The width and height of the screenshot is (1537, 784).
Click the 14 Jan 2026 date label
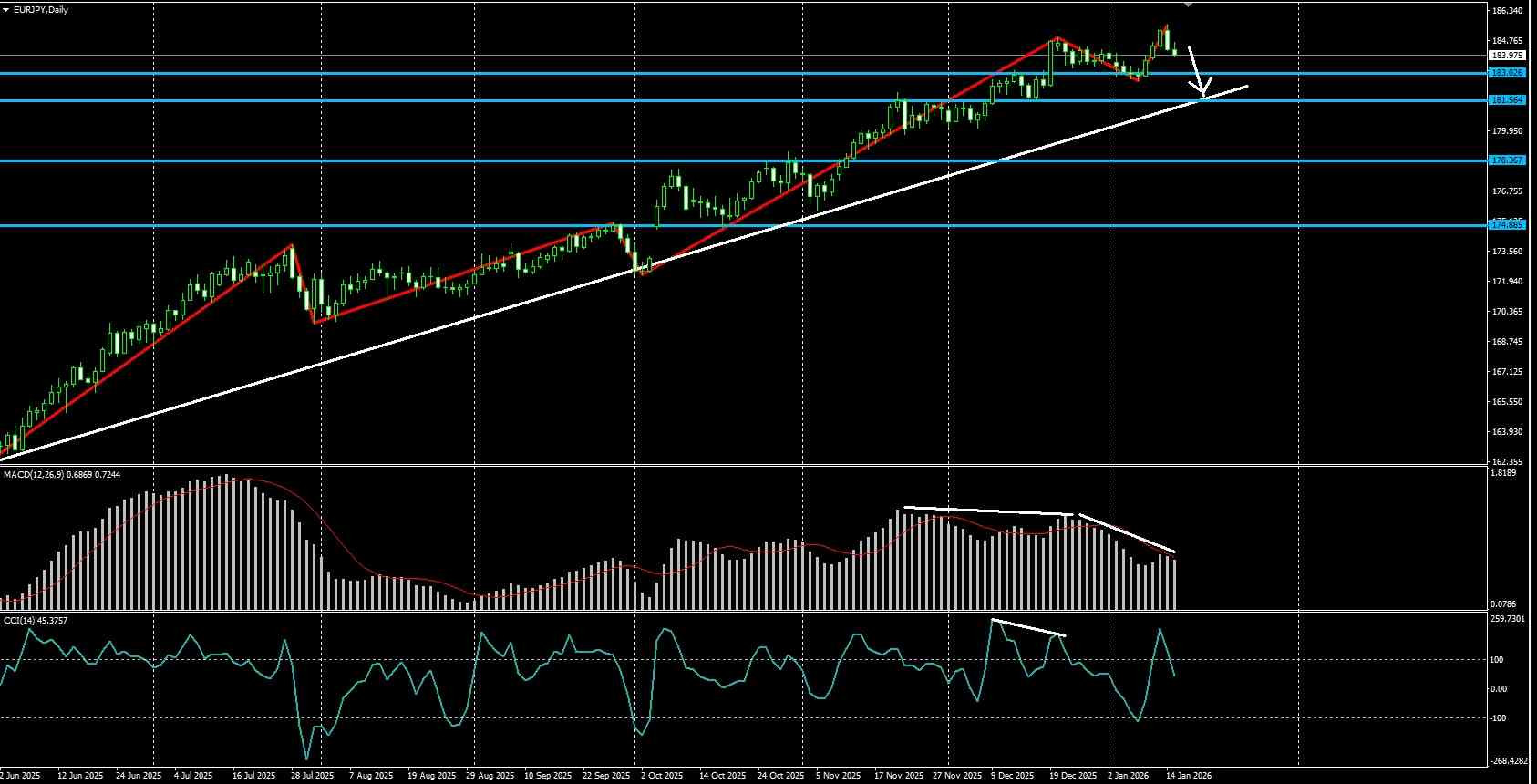(x=1190, y=776)
